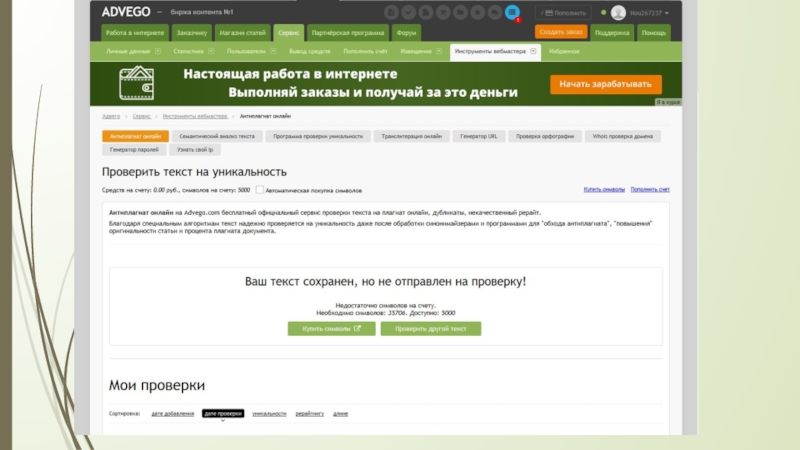Open the Заказчику tab
The width and height of the screenshot is (800, 450).
tap(192, 33)
